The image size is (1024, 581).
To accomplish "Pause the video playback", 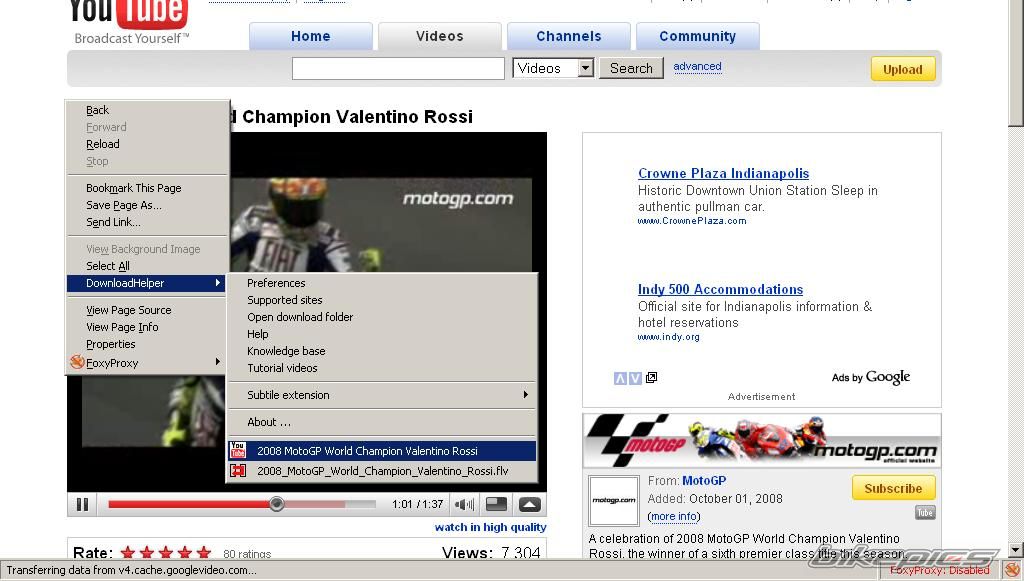I will (82, 505).
